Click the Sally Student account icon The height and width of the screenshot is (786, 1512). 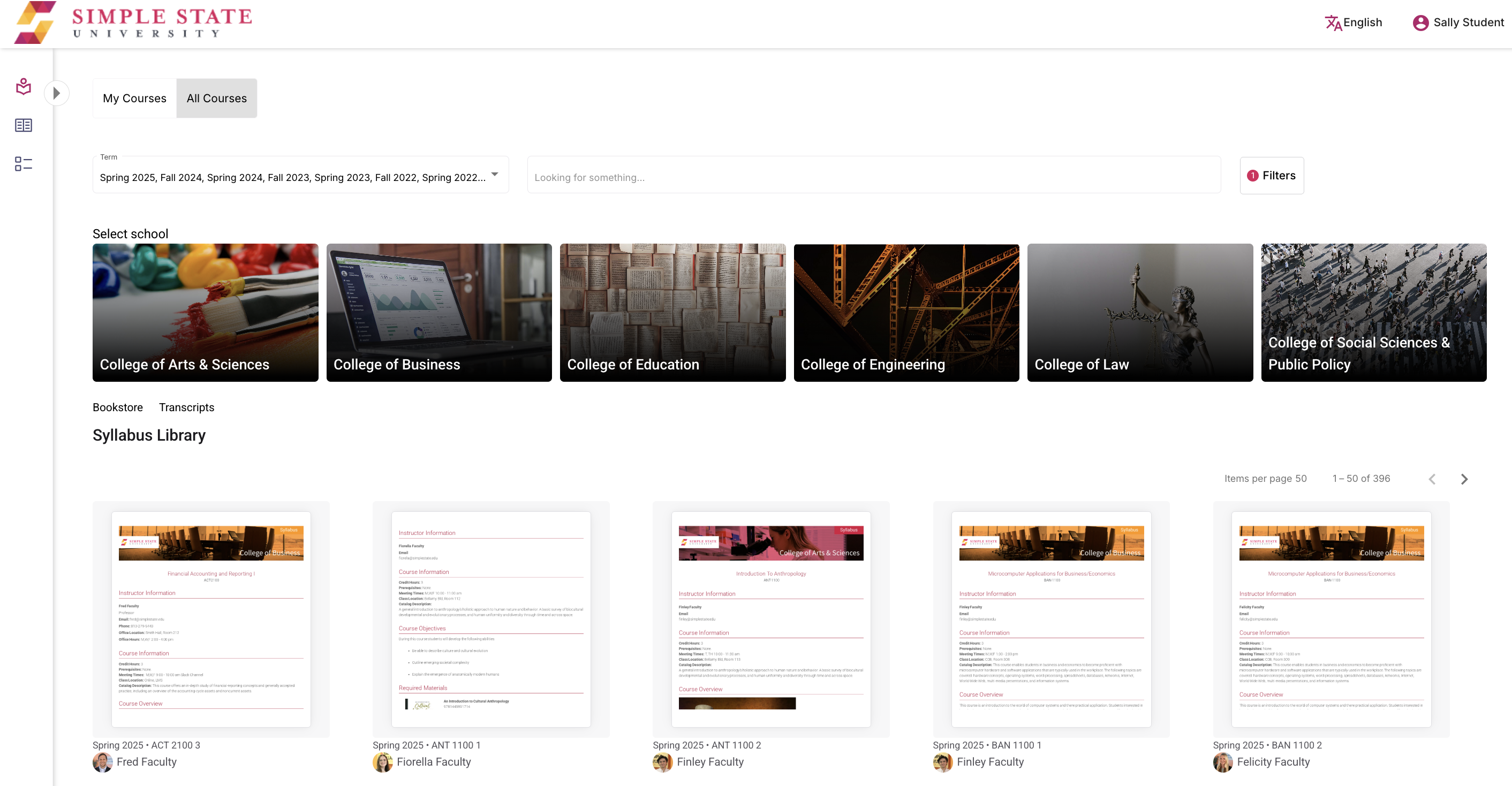[x=1420, y=22]
